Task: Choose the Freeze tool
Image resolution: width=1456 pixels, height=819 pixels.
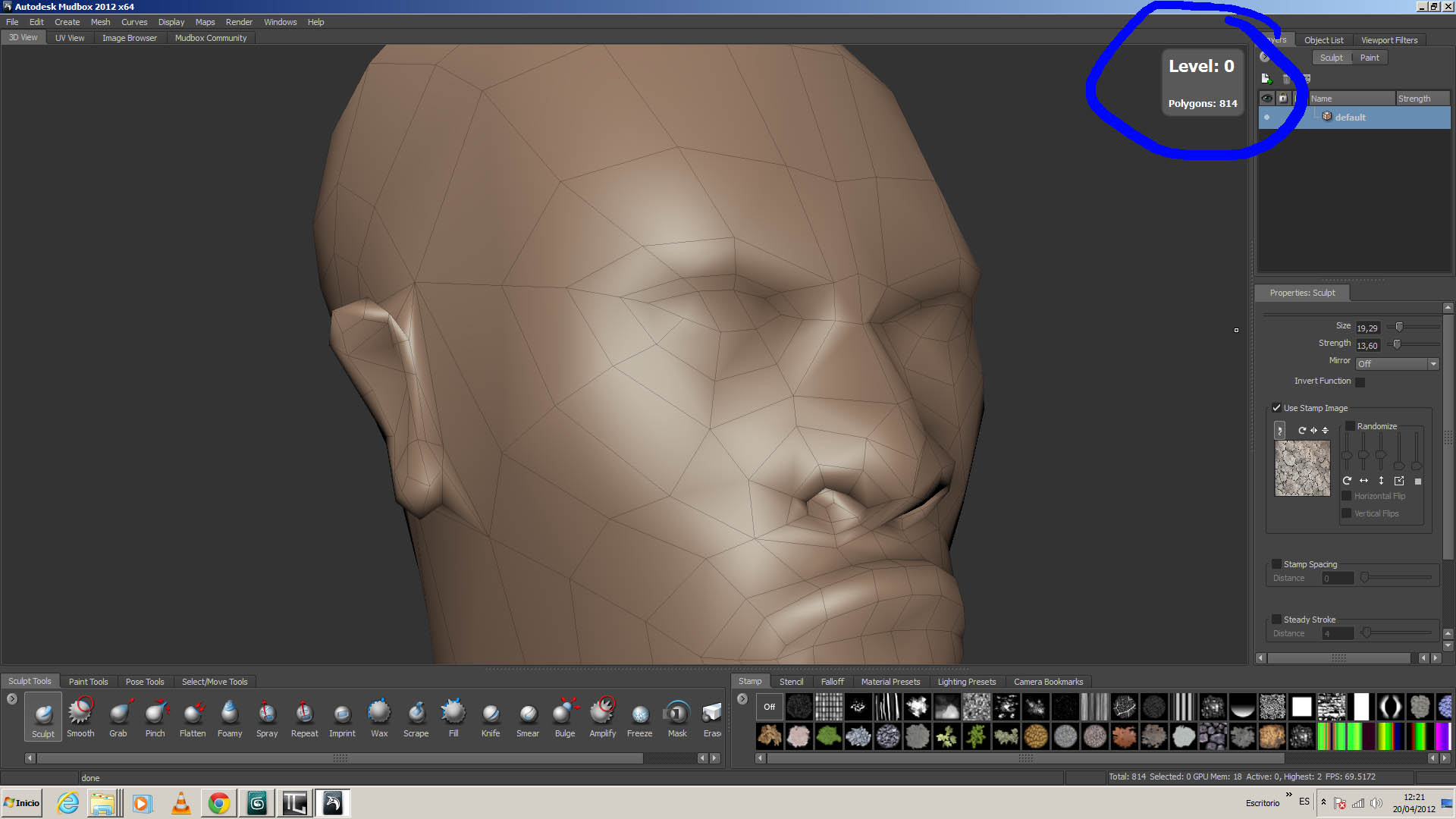Action: click(x=639, y=716)
